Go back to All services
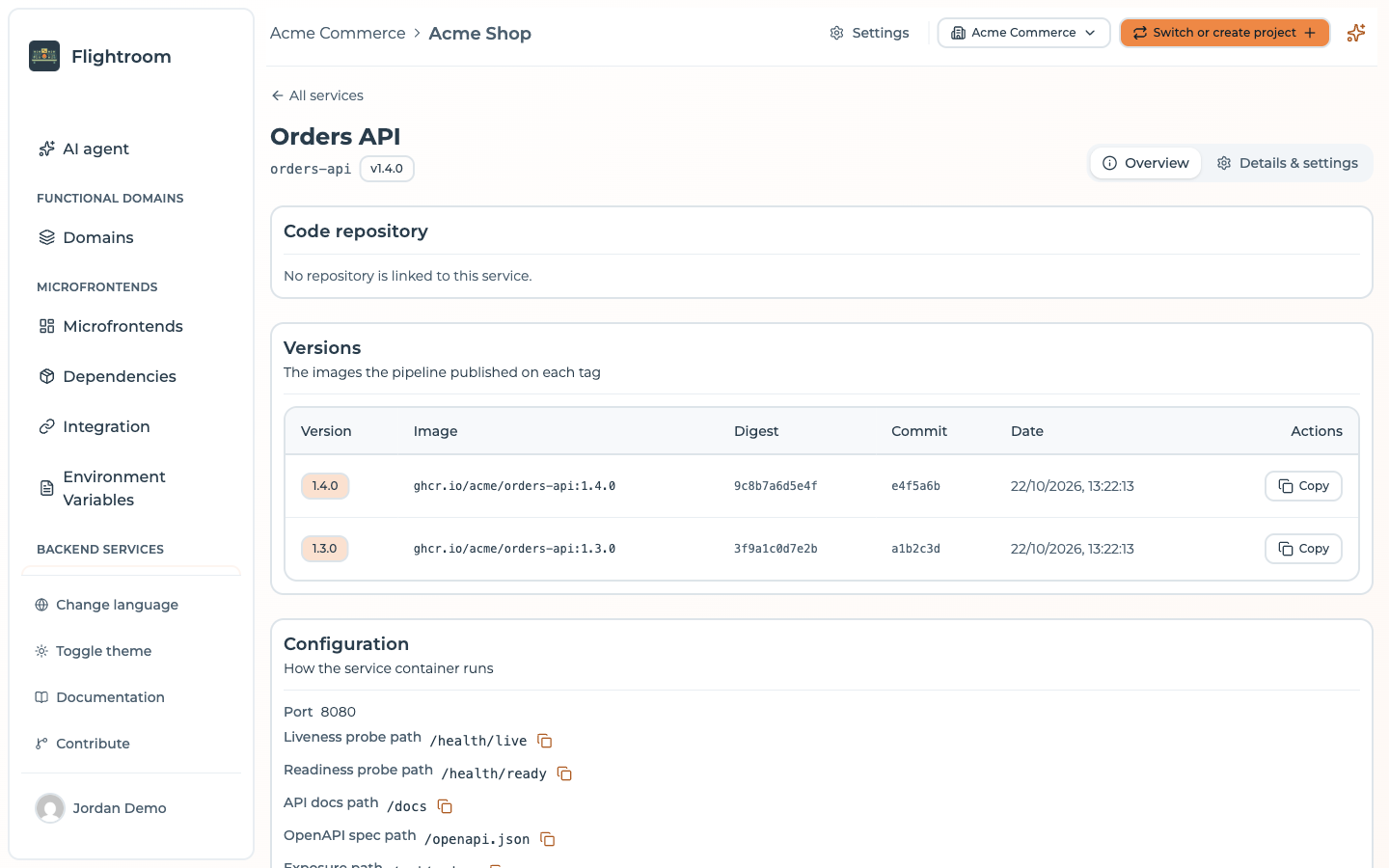This screenshot has width=1389, height=868. click(317, 95)
